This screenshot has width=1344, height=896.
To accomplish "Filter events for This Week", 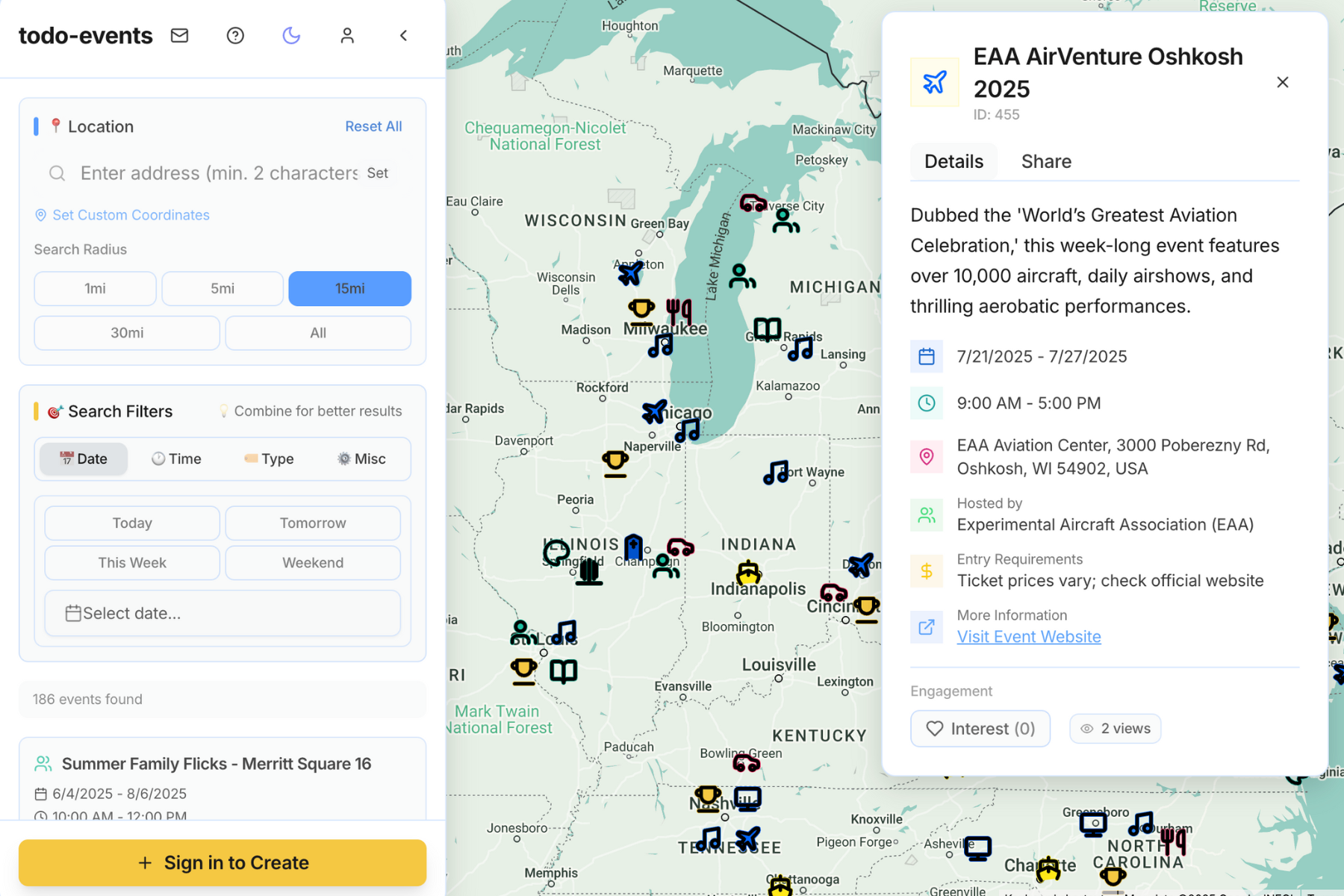I will (x=132, y=562).
